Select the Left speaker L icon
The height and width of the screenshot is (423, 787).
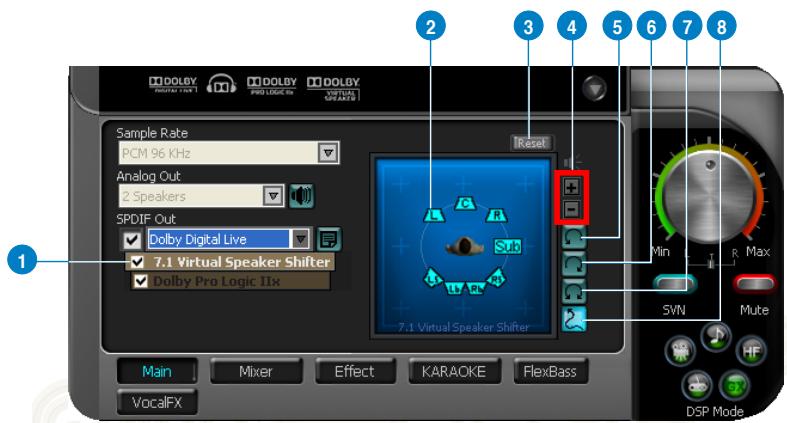[434, 215]
